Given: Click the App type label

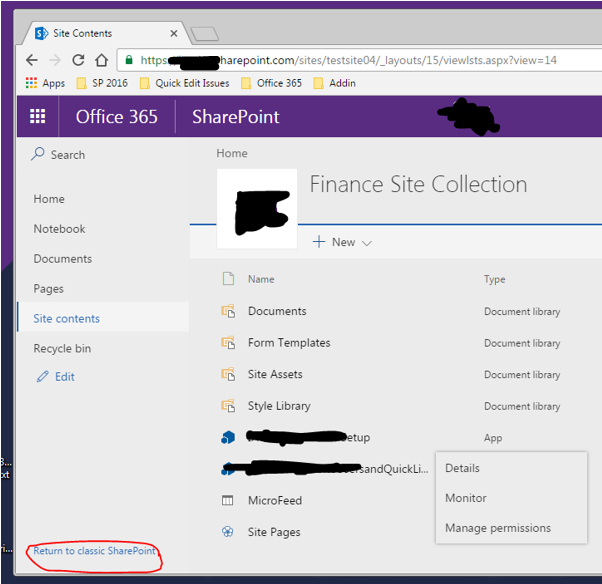Looking at the screenshot, I should click(493, 438).
